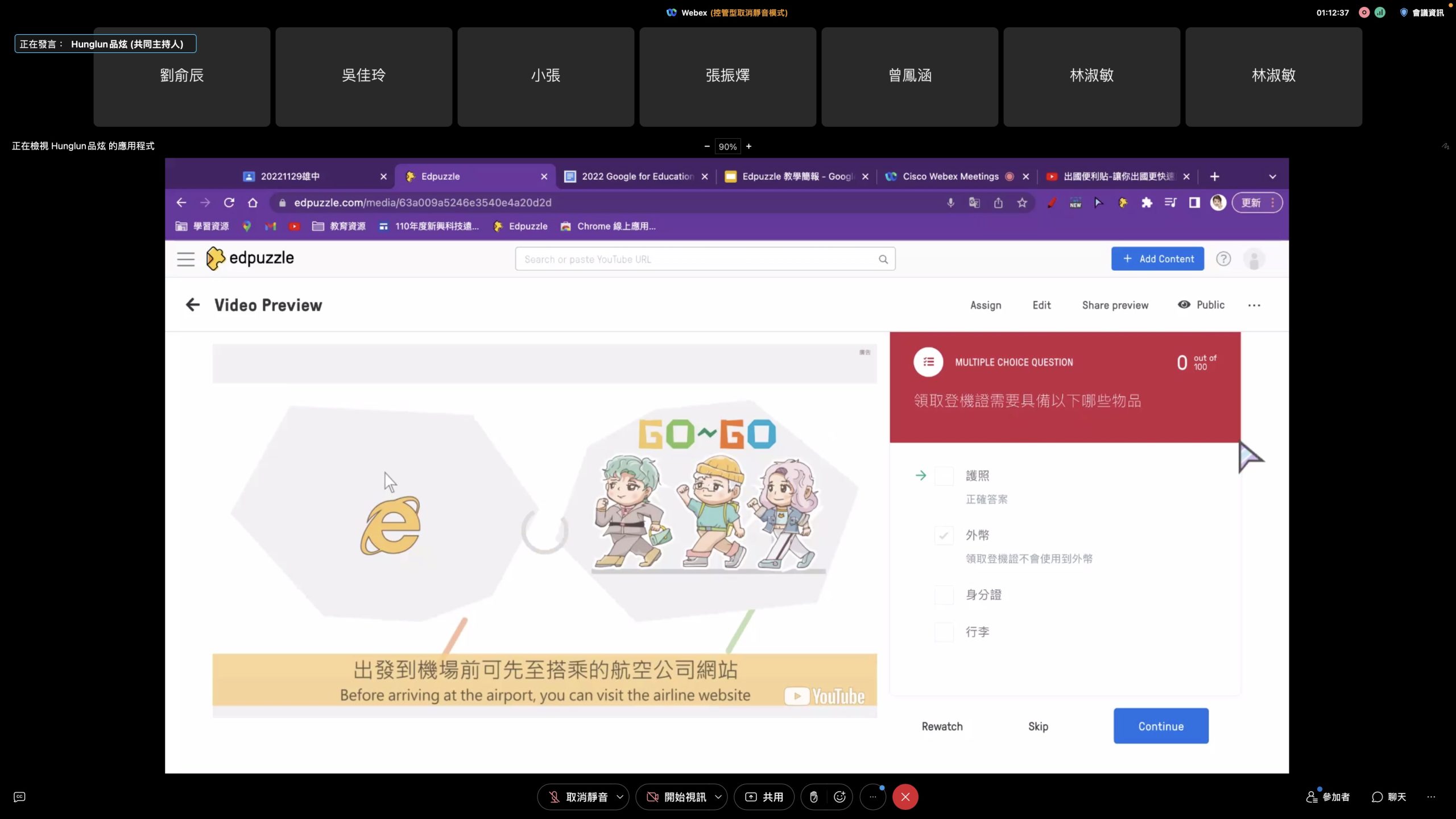The height and width of the screenshot is (819, 1456).
Task: Expand the unmute audio options arrow
Action: tap(620, 797)
